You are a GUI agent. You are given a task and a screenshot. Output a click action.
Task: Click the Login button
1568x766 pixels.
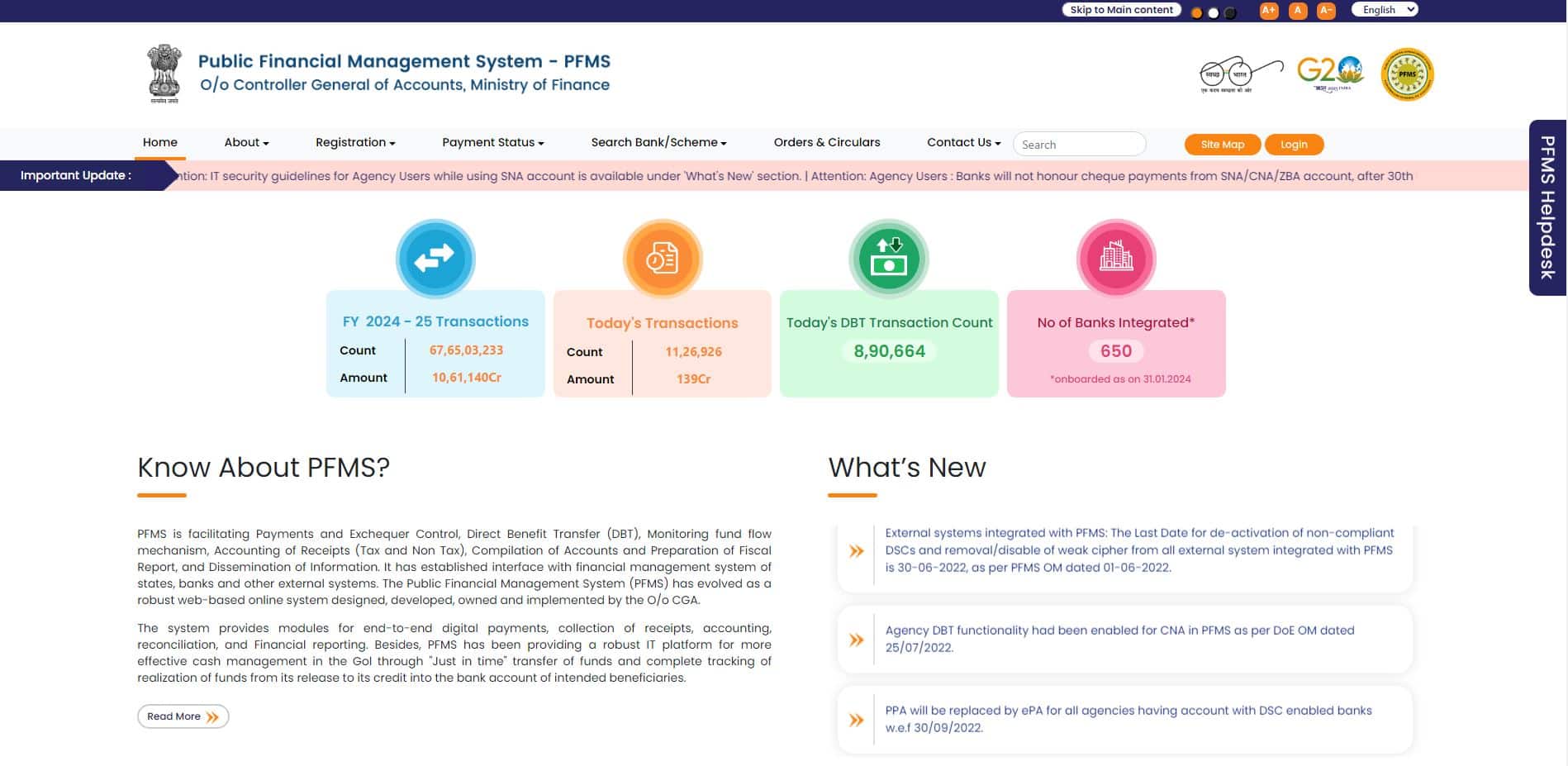1294,145
